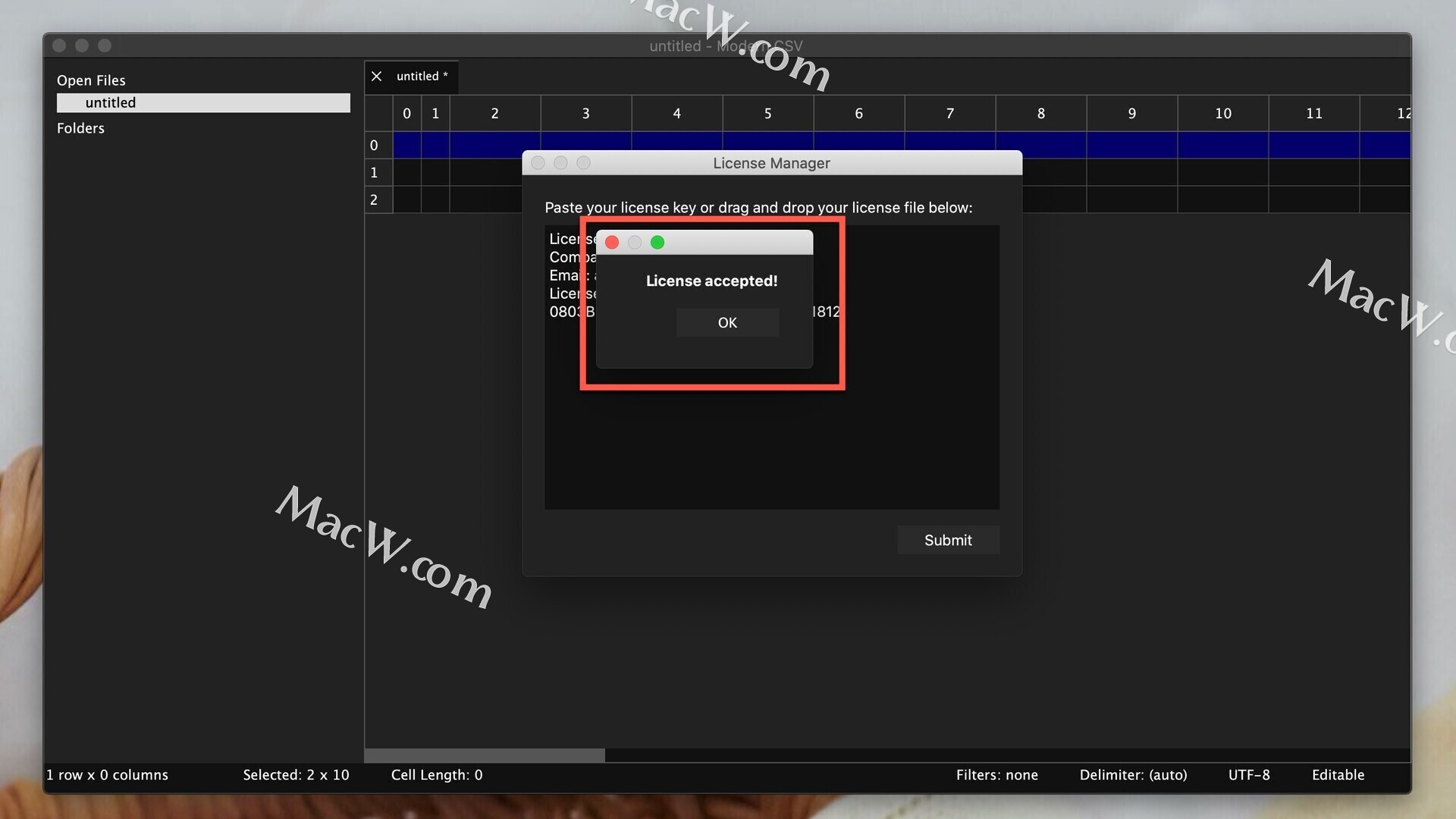
Task: Select row header 1
Action: point(378,172)
